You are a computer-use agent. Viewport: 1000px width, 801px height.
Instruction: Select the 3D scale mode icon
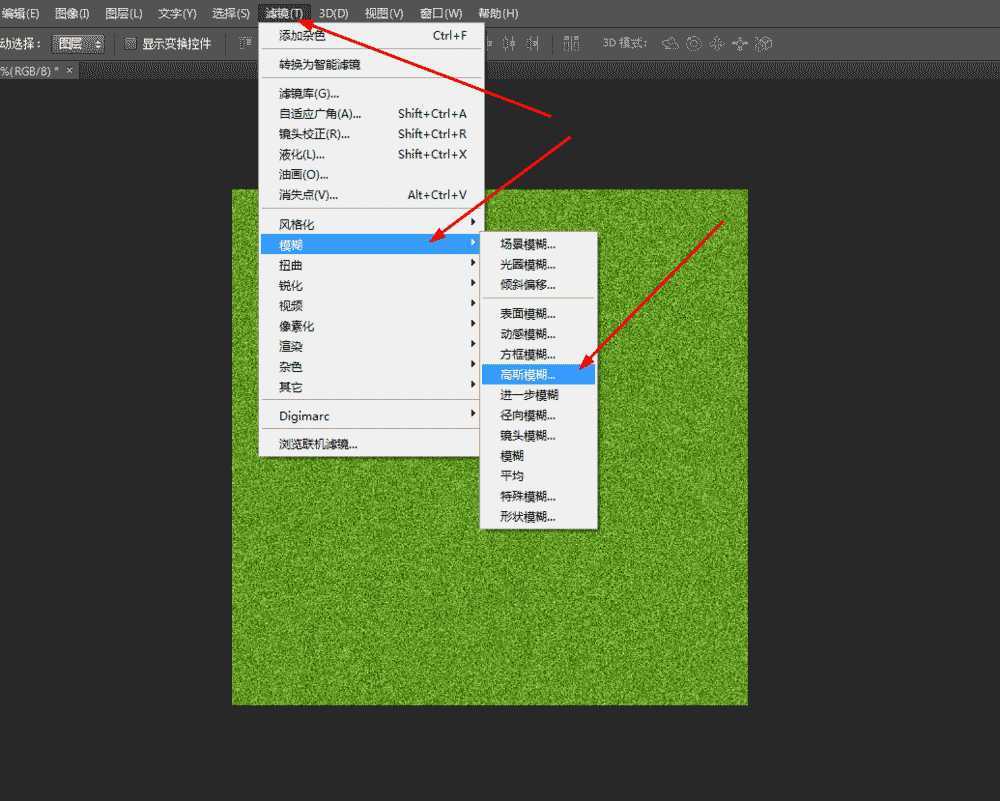(763, 44)
